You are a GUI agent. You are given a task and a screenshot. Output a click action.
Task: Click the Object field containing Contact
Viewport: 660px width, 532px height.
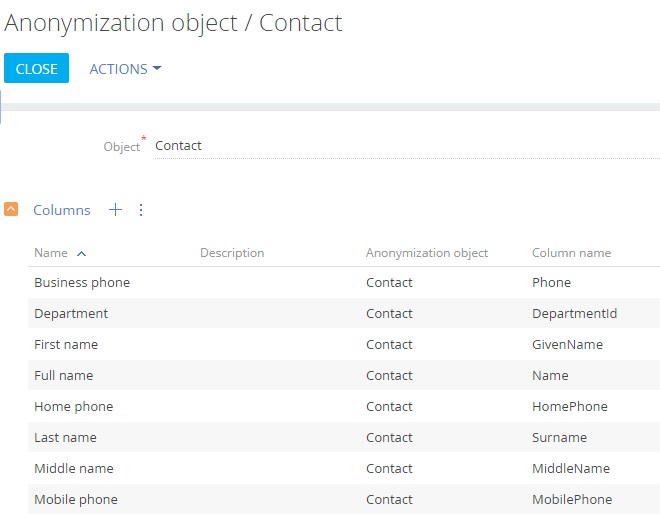pyautogui.click(x=407, y=146)
